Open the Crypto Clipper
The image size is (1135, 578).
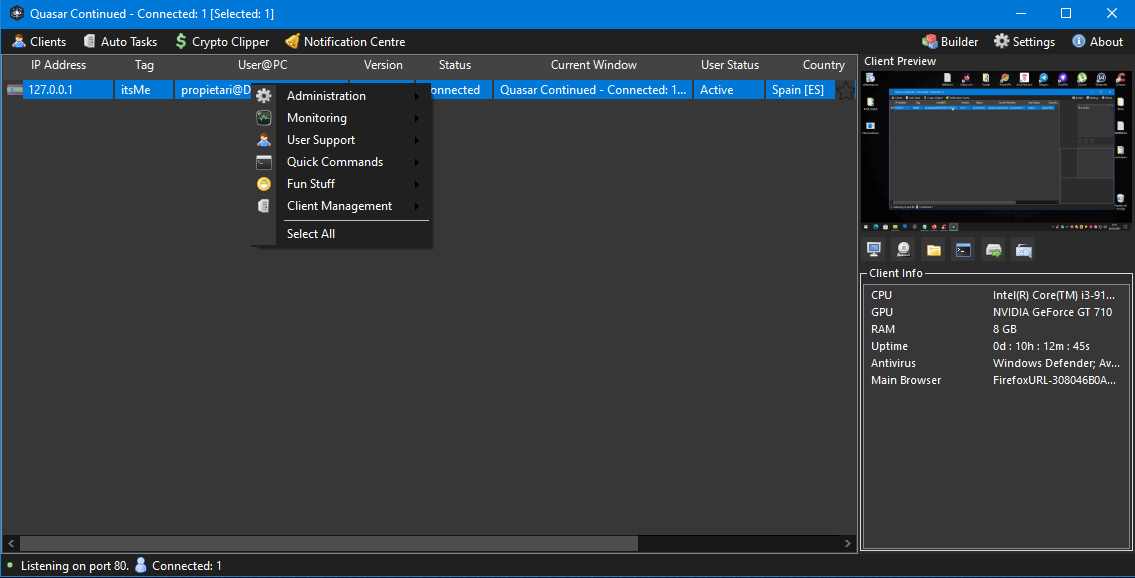[x=221, y=42]
